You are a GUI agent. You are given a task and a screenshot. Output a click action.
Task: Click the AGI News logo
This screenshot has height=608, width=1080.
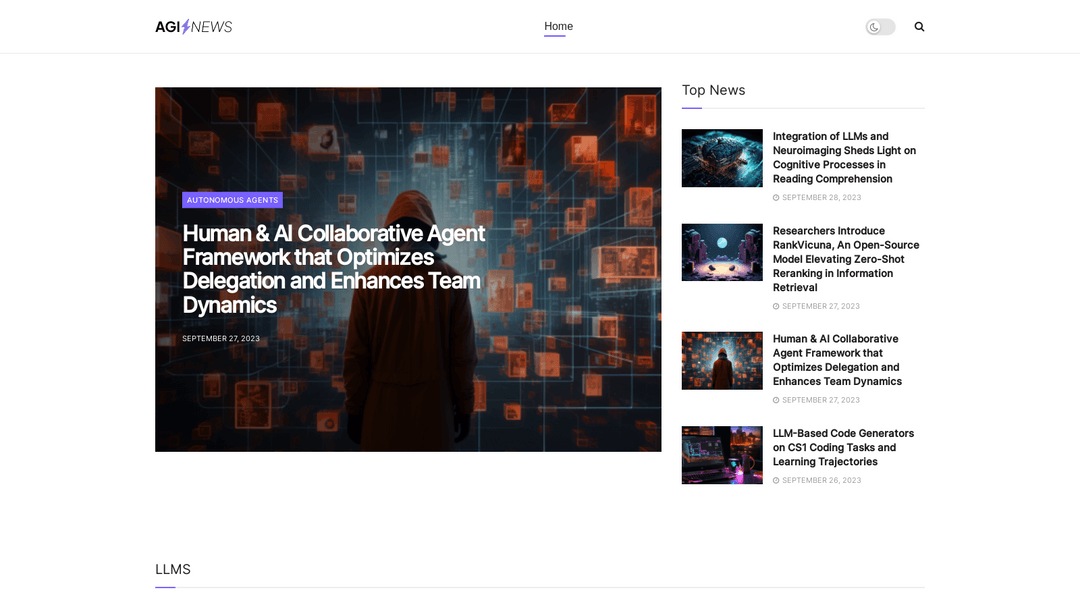click(x=194, y=27)
